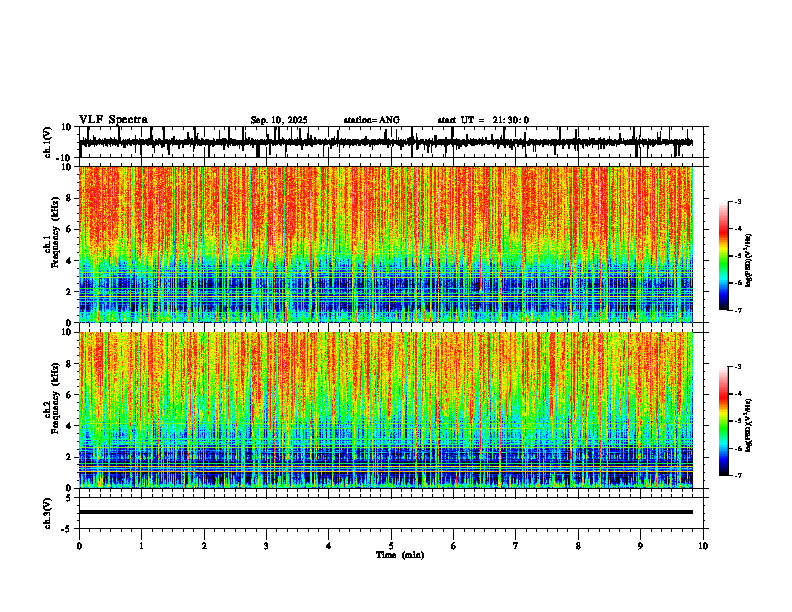792x612 pixels.
Task: Click the "4" time axis tick label
Action: 328,546
